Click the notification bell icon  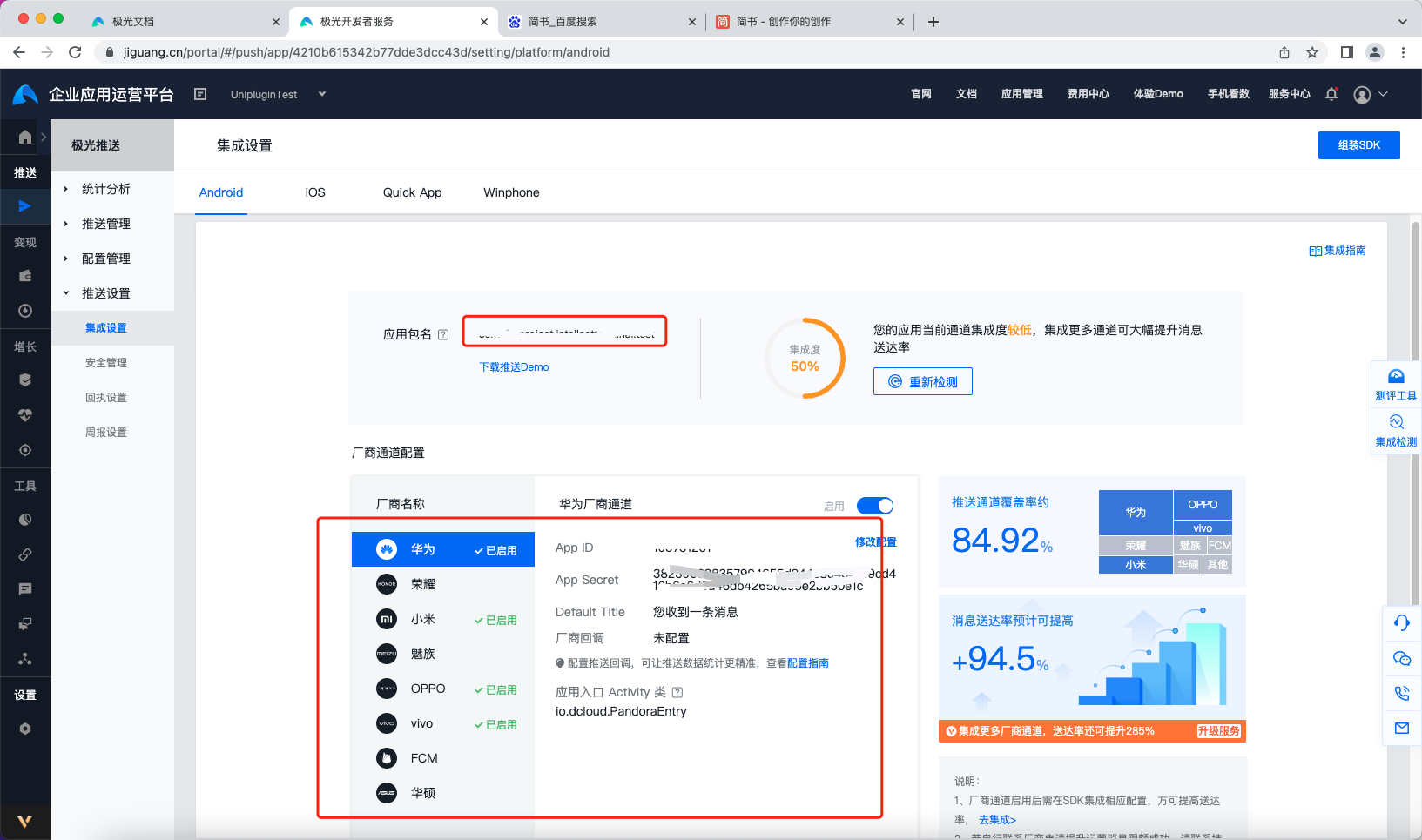click(1331, 94)
